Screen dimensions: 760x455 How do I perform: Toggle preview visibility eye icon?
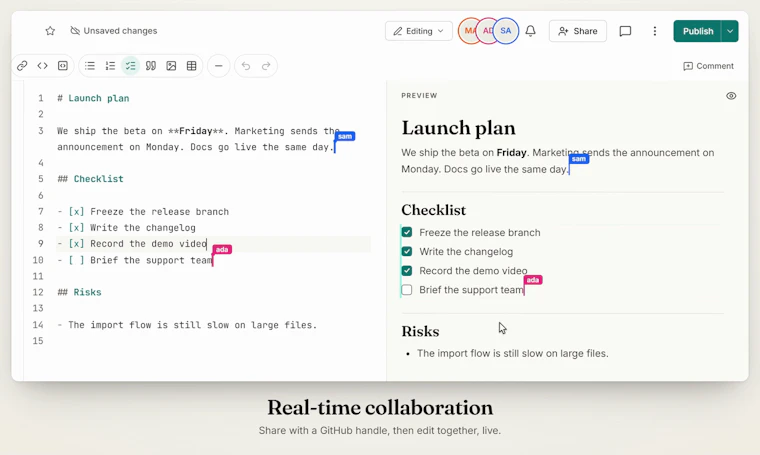point(731,96)
